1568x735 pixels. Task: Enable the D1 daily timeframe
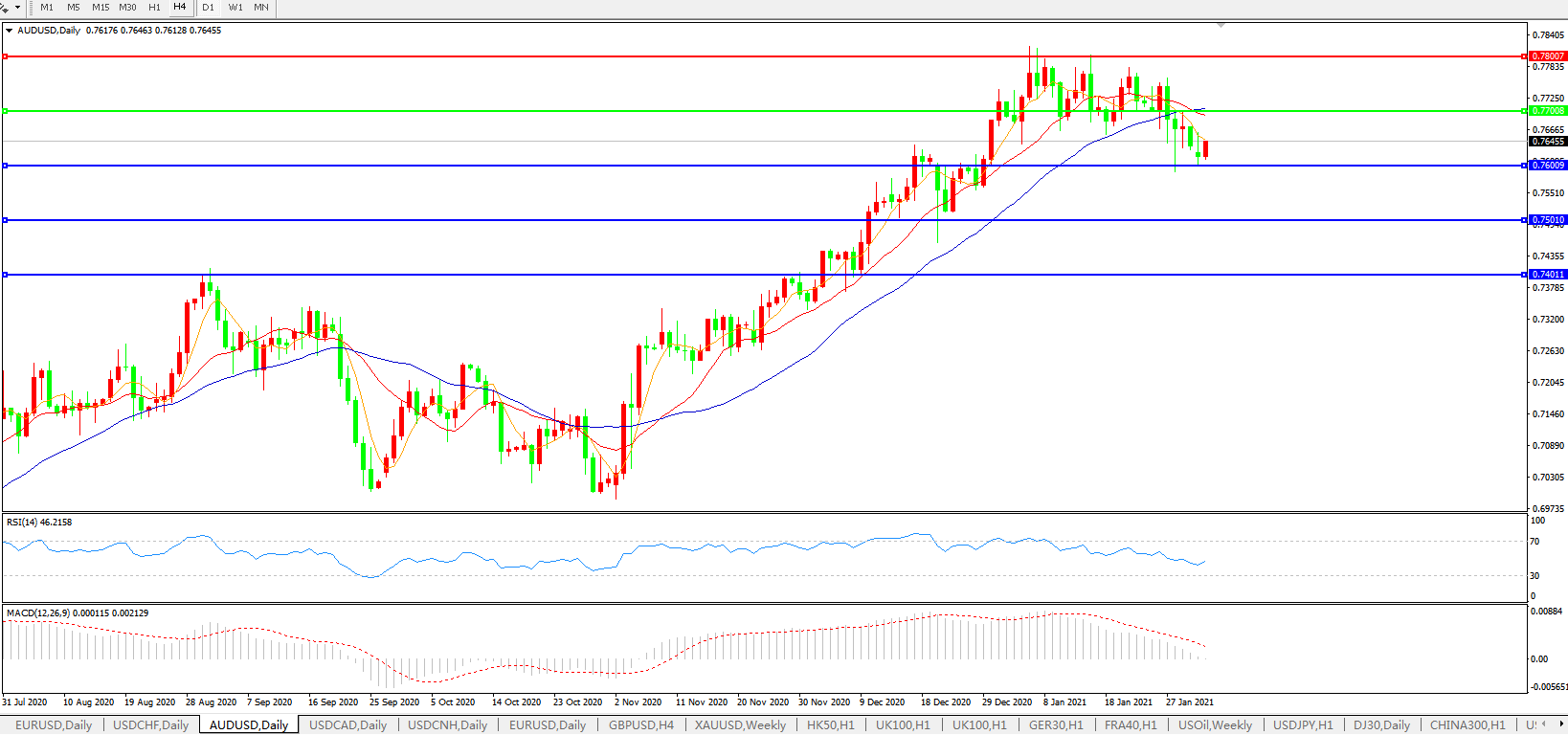209,8
